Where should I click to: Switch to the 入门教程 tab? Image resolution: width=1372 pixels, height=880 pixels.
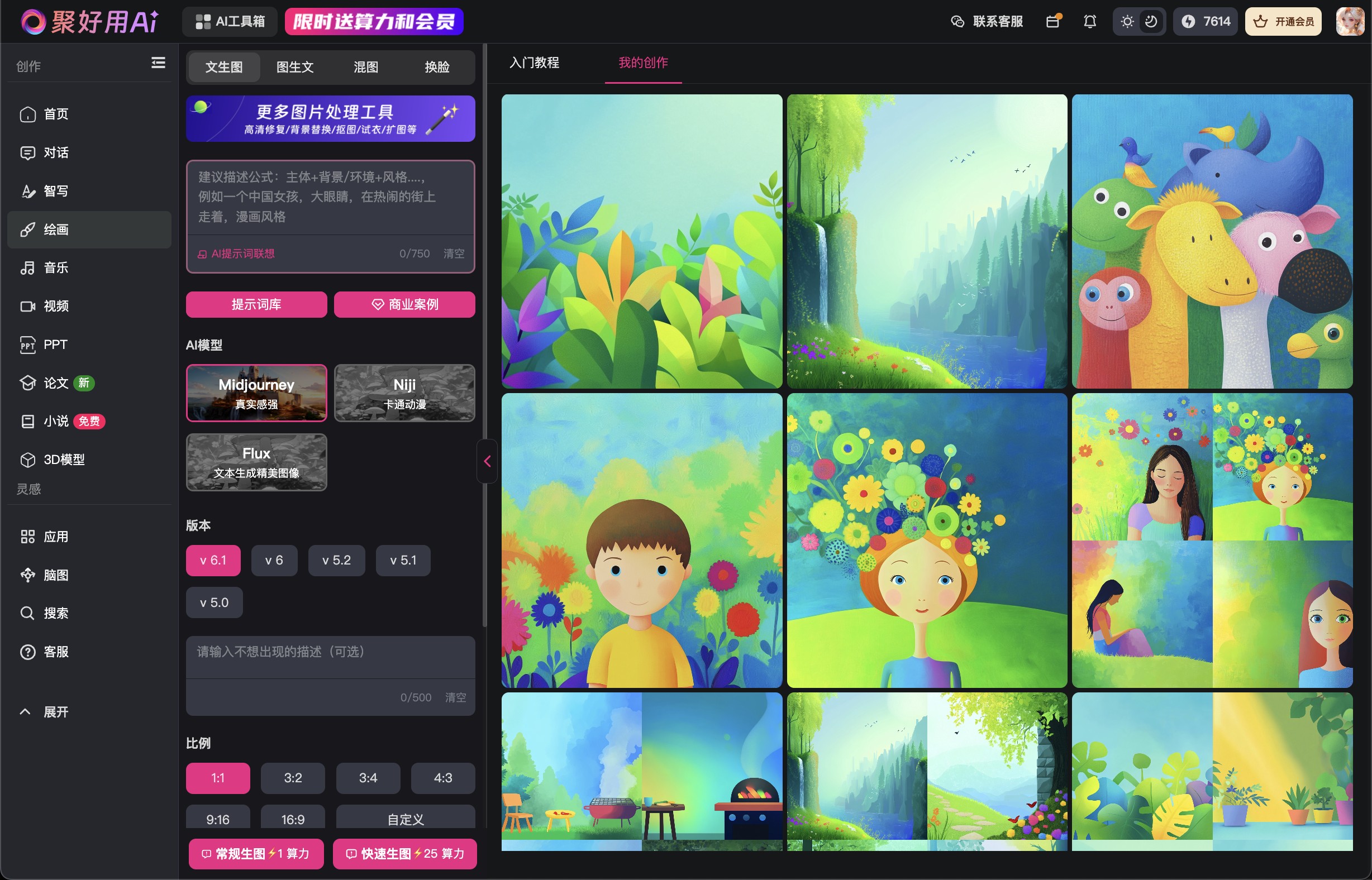pos(534,63)
